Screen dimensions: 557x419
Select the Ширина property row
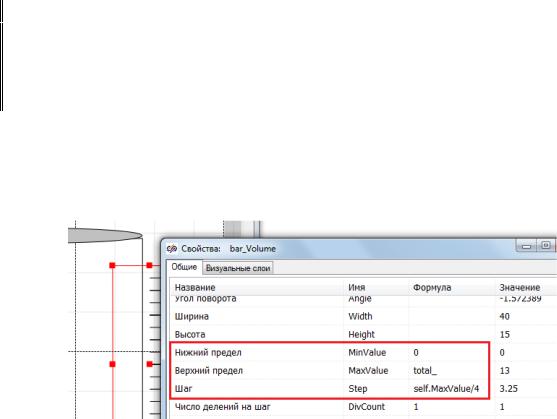(x=363, y=316)
